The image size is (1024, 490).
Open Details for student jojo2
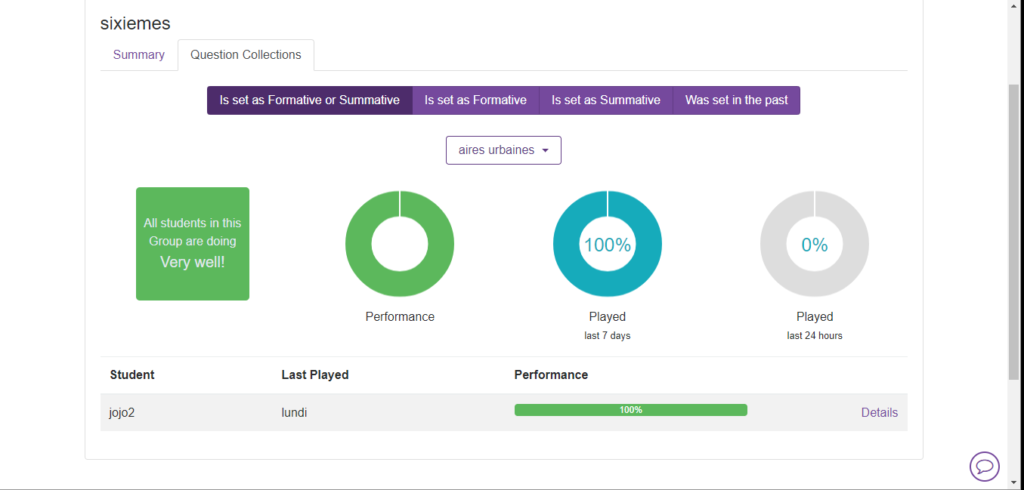click(879, 412)
